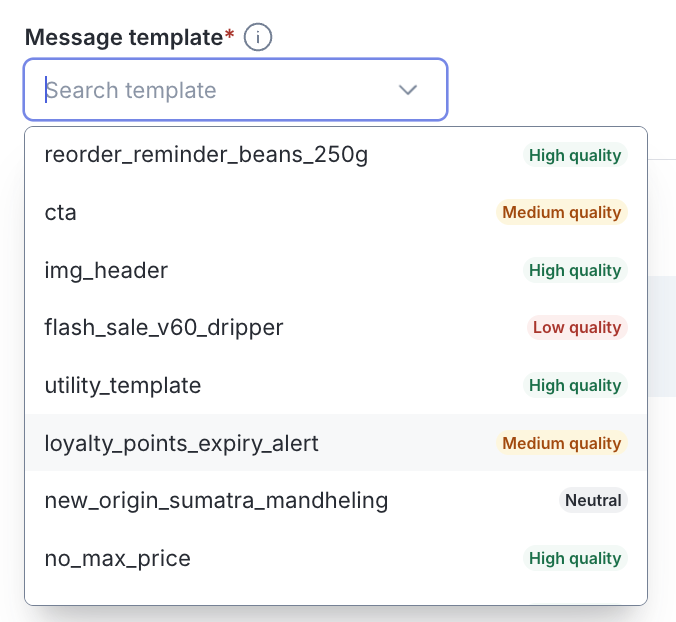This screenshot has height=622, width=676.
Task: Choose the cta template option
Action: click(x=336, y=213)
